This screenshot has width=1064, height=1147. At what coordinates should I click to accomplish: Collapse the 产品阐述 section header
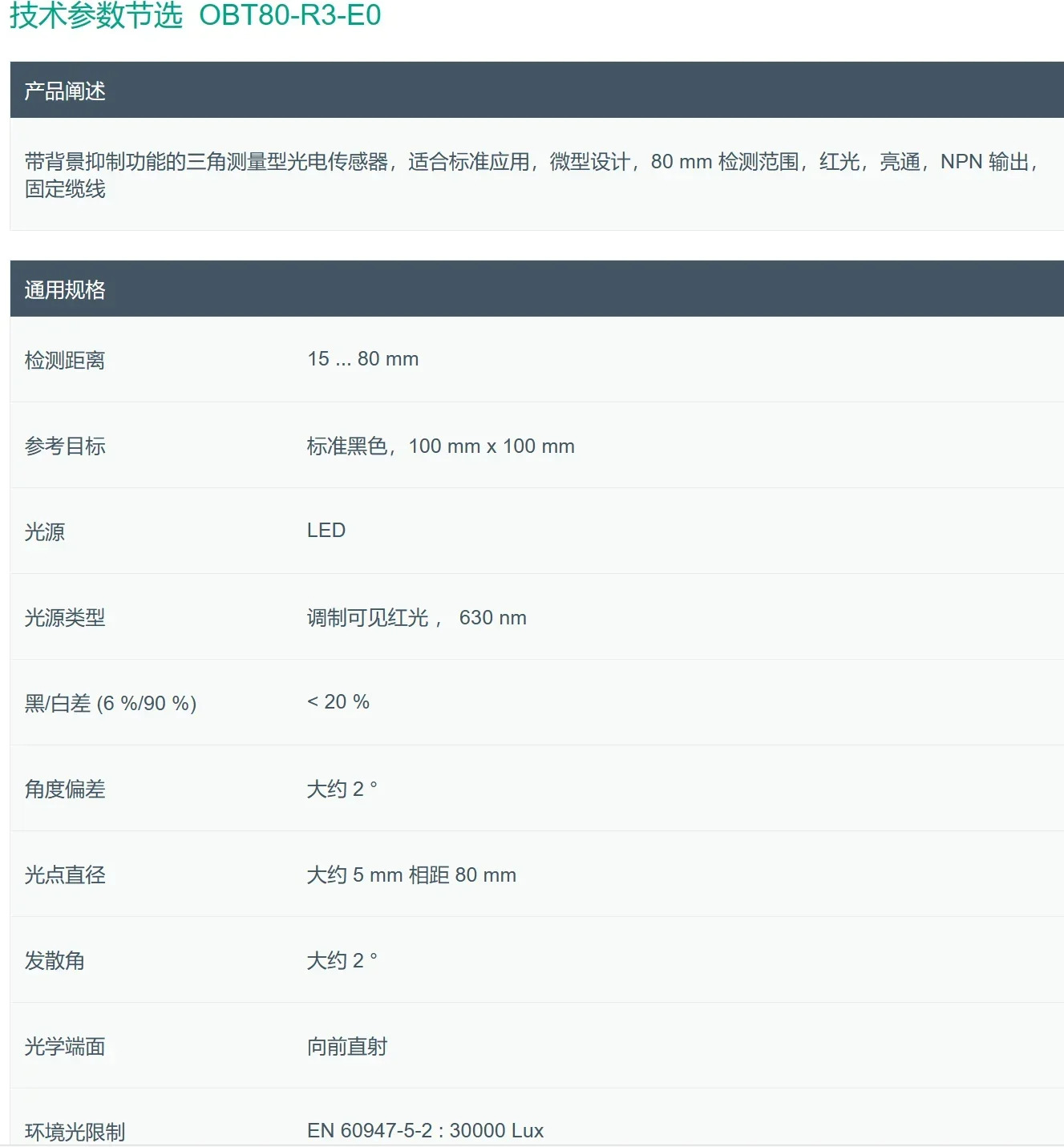(536, 90)
